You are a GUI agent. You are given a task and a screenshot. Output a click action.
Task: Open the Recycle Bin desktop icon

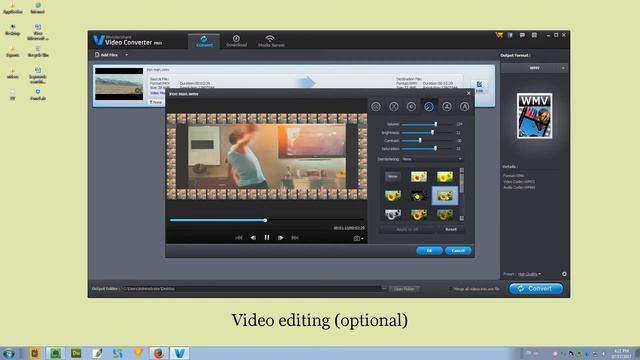38,51
